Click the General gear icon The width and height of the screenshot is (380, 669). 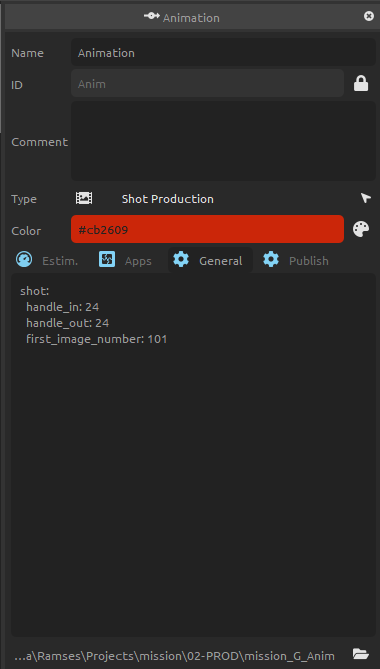coord(181,259)
